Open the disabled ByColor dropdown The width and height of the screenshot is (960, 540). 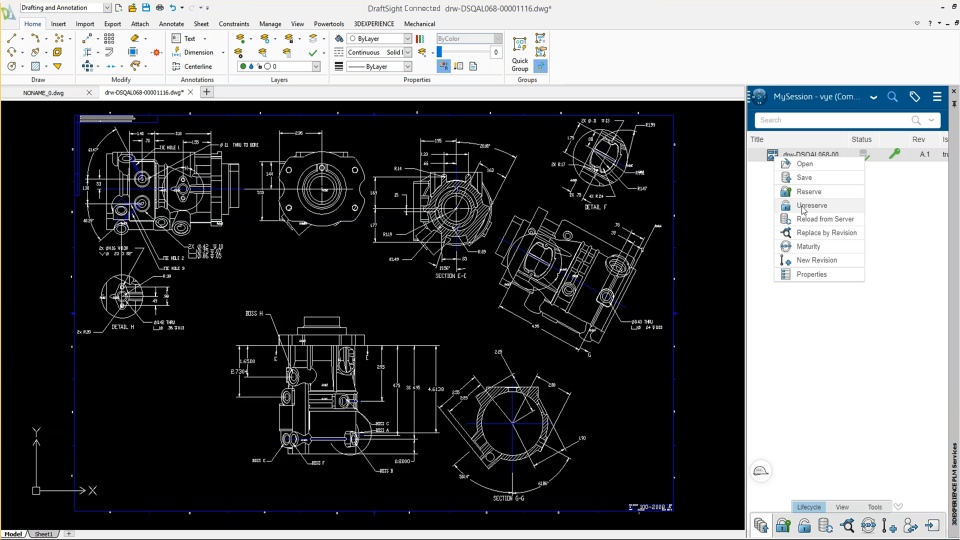point(498,39)
